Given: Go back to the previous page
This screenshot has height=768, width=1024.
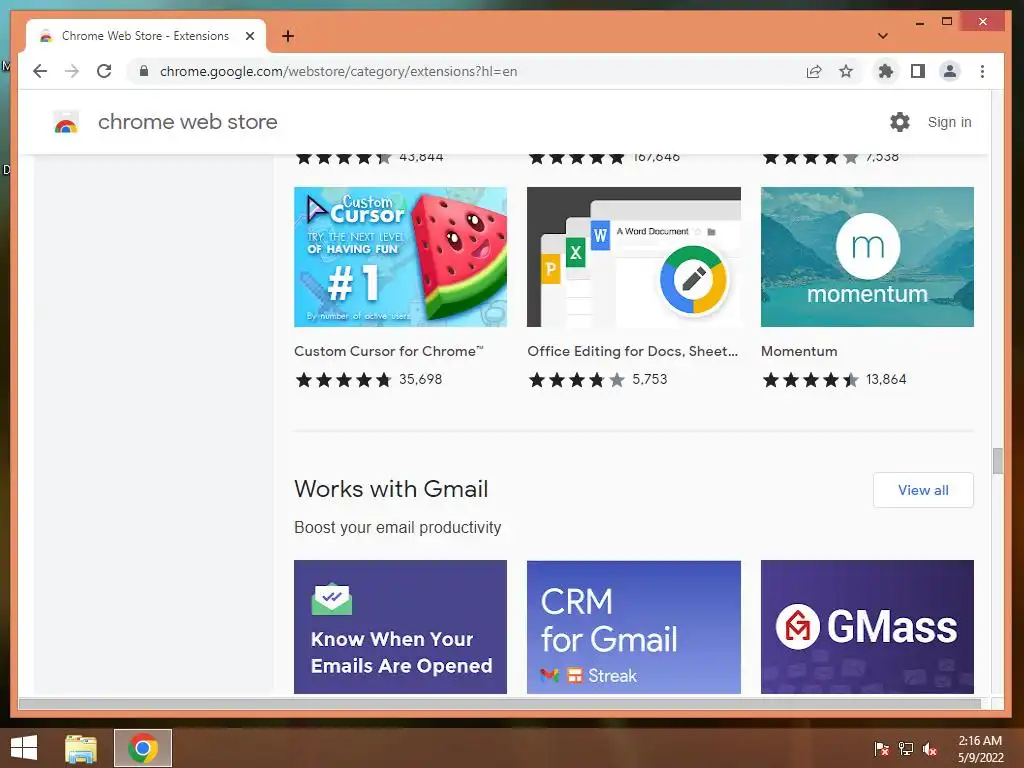Looking at the screenshot, I should pyautogui.click(x=40, y=71).
